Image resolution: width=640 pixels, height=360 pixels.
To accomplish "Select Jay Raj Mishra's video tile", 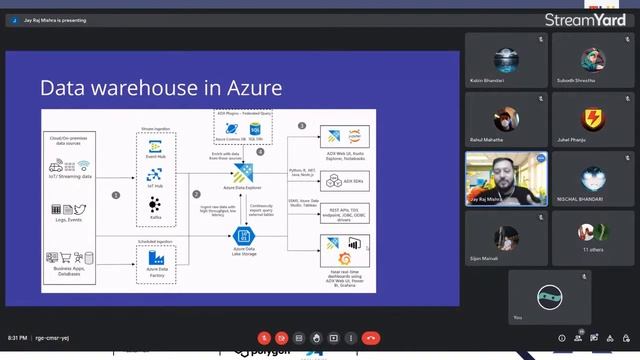I will 506,179.
